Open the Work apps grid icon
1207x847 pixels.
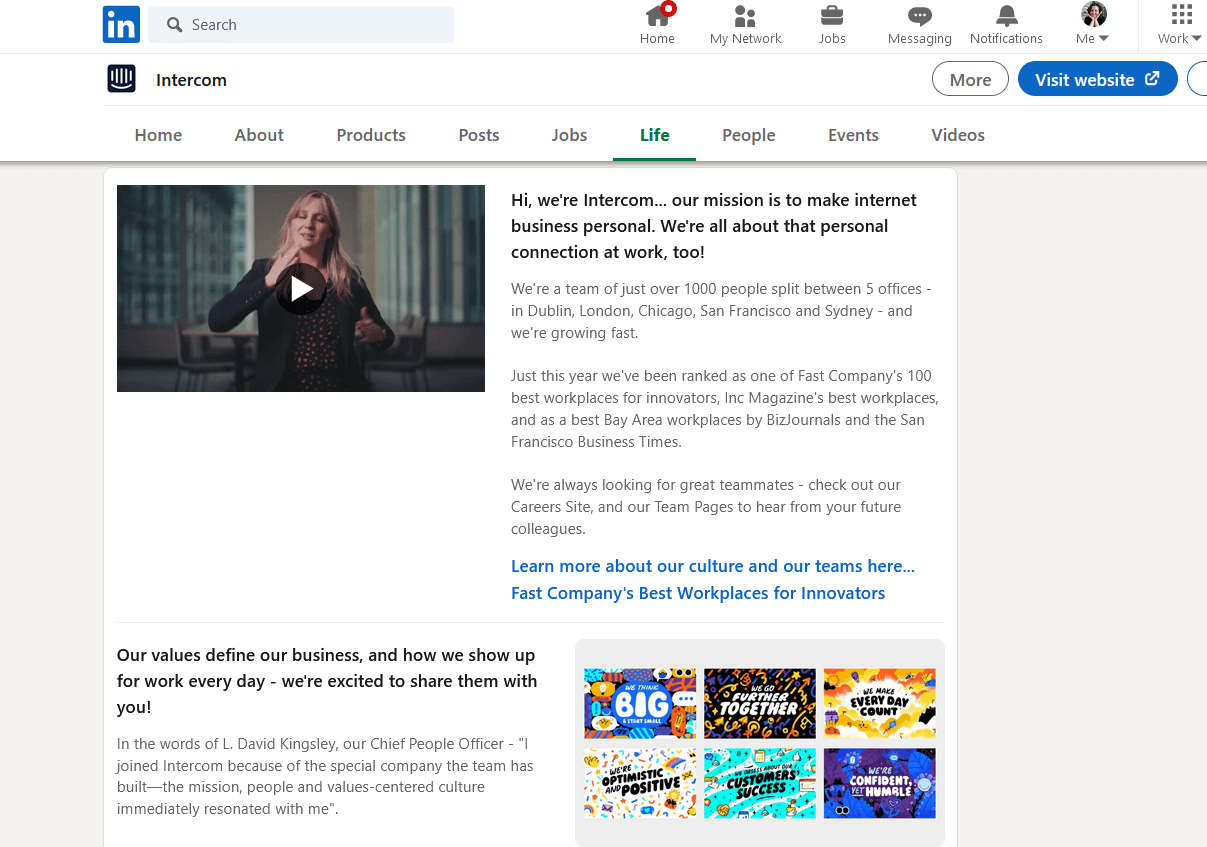1181,14
